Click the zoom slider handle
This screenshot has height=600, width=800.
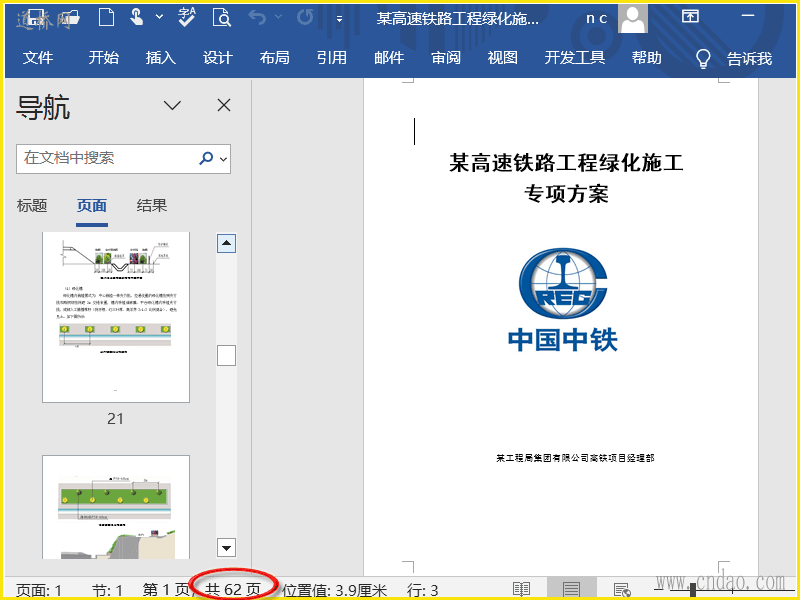[x=693, y=590]
